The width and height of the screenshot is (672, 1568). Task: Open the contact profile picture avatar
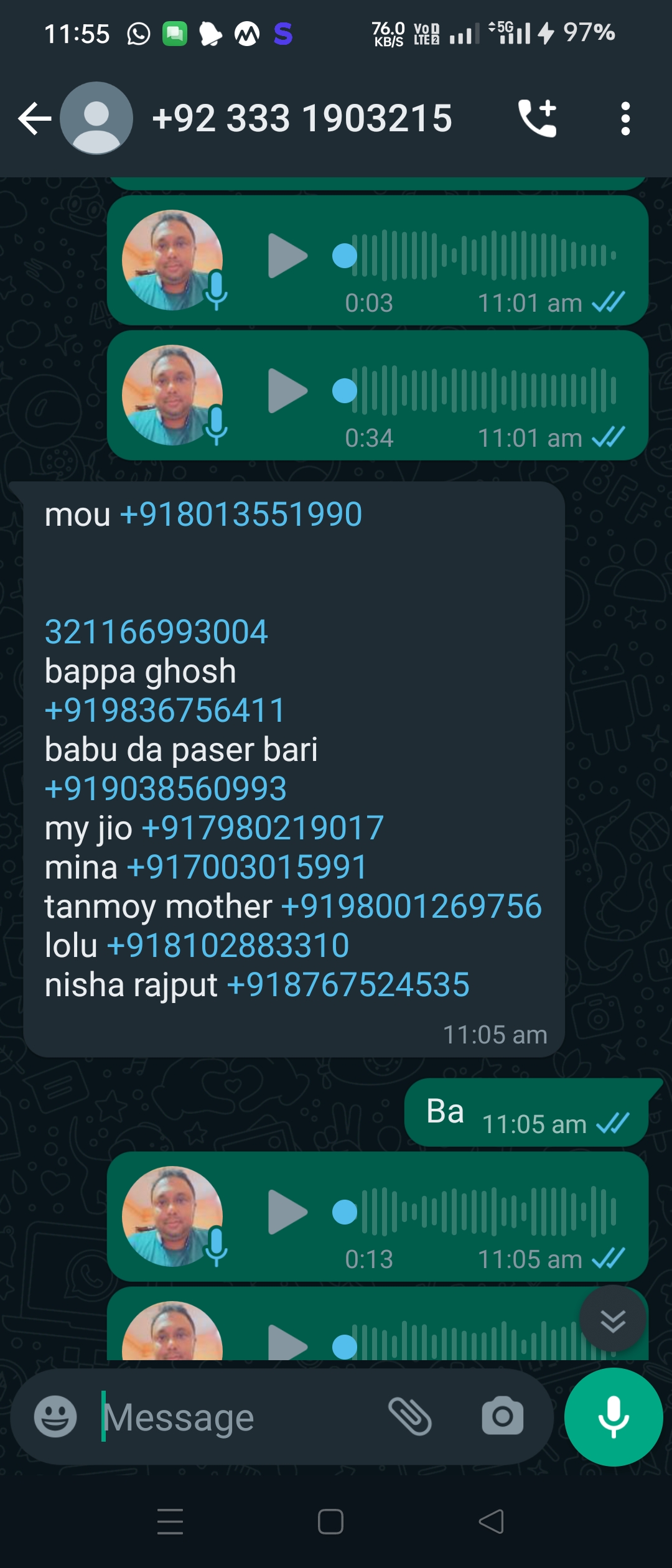coord(96,118)
